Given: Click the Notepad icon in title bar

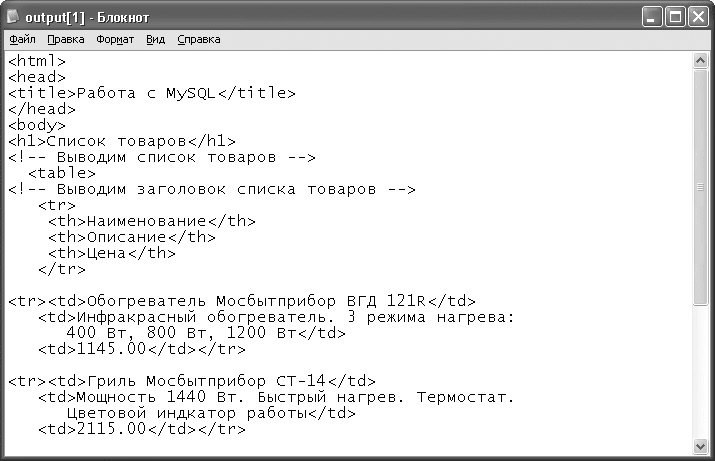Looking at the screenshot, I should pyautogui.click(x=13, y=16).
